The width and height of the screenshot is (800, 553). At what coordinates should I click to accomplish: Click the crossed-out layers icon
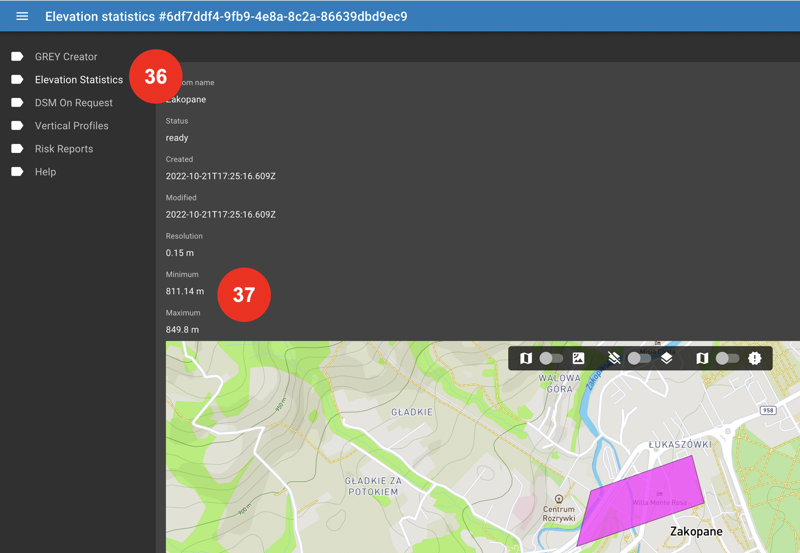[614, 358]
